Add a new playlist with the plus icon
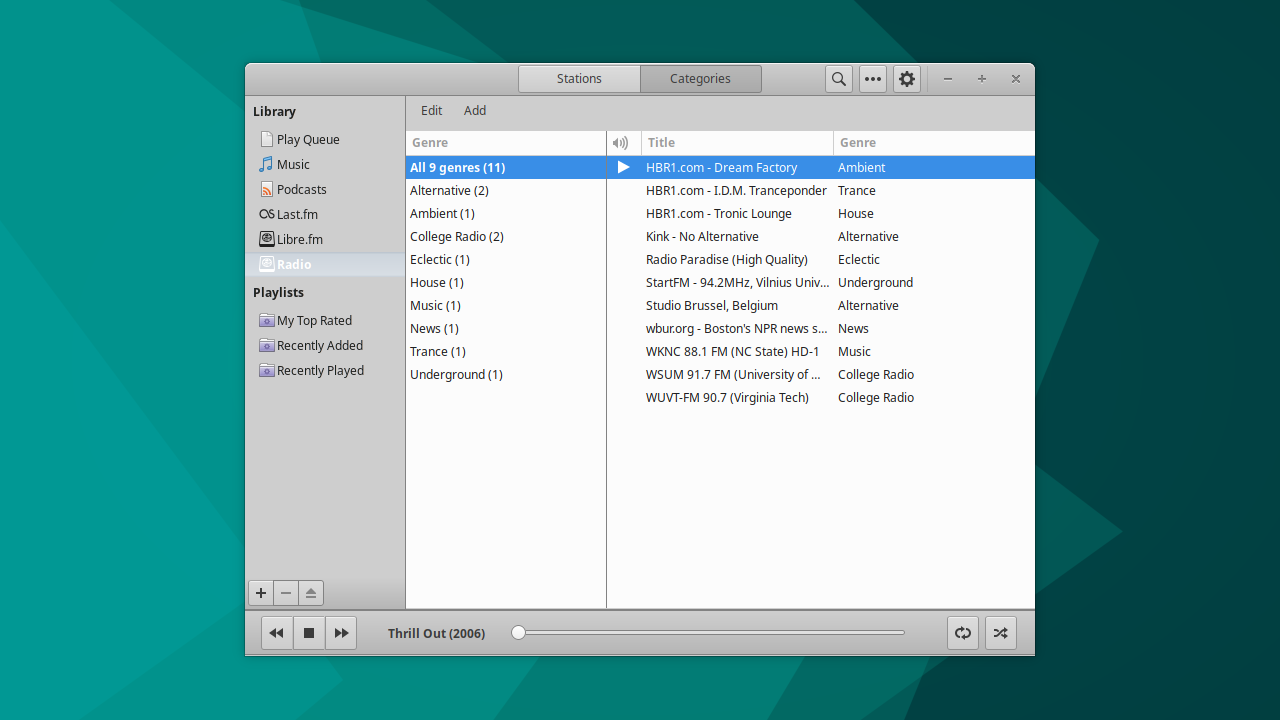 pos(261,592)
